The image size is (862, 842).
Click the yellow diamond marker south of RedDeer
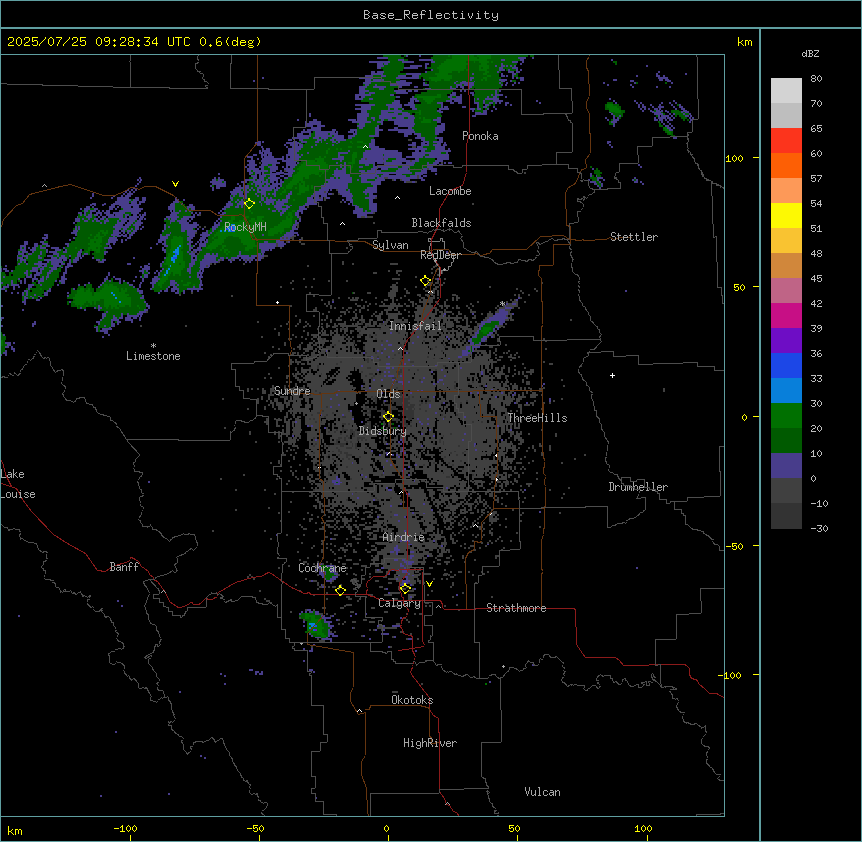(x=425, y=281)
